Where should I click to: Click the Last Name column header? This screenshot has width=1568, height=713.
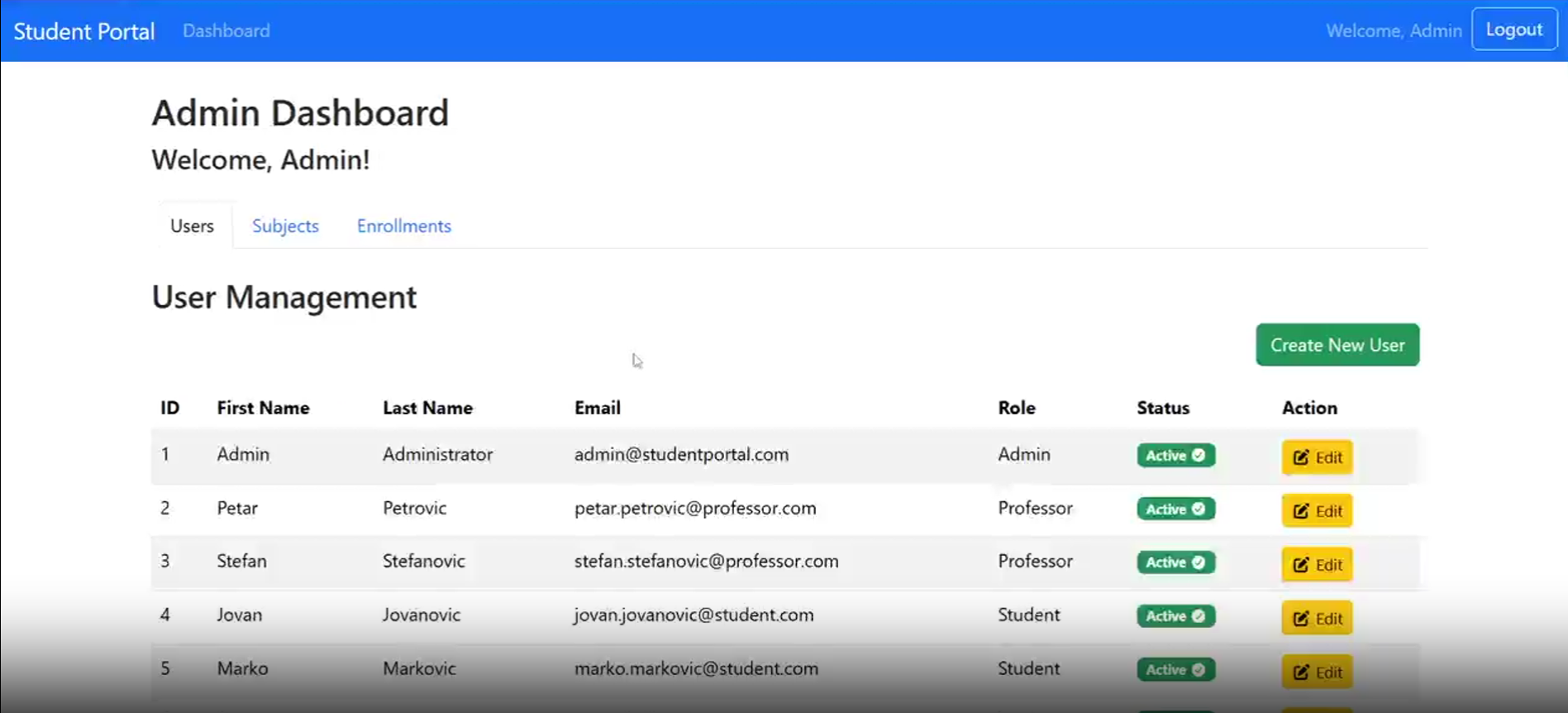point(427,408)
